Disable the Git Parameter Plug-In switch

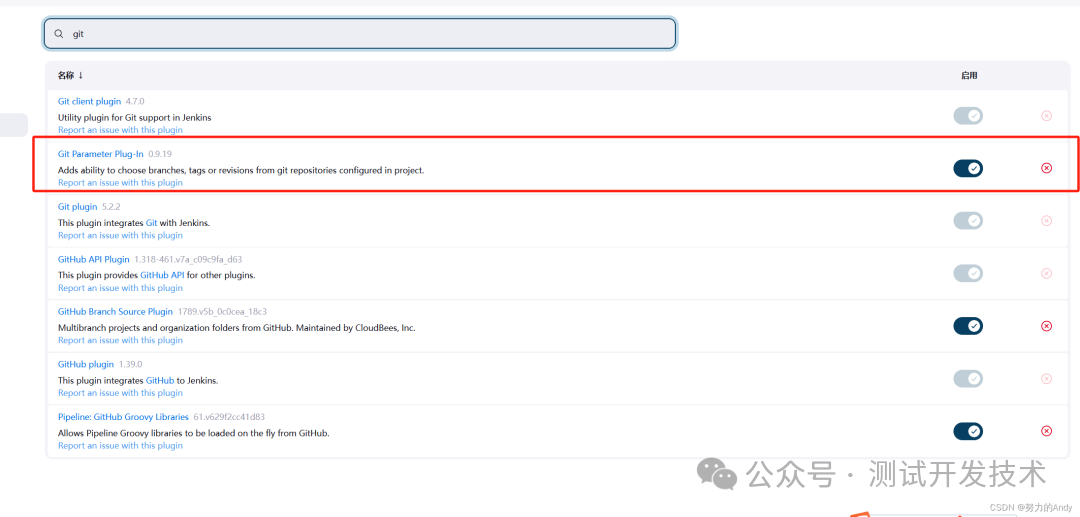(x=968, y=168)
